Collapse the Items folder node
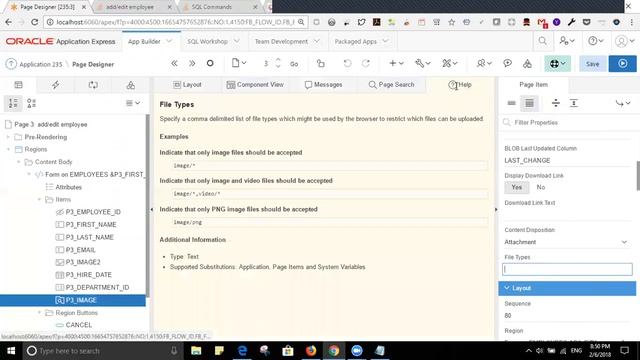 [x=40, y=200]
